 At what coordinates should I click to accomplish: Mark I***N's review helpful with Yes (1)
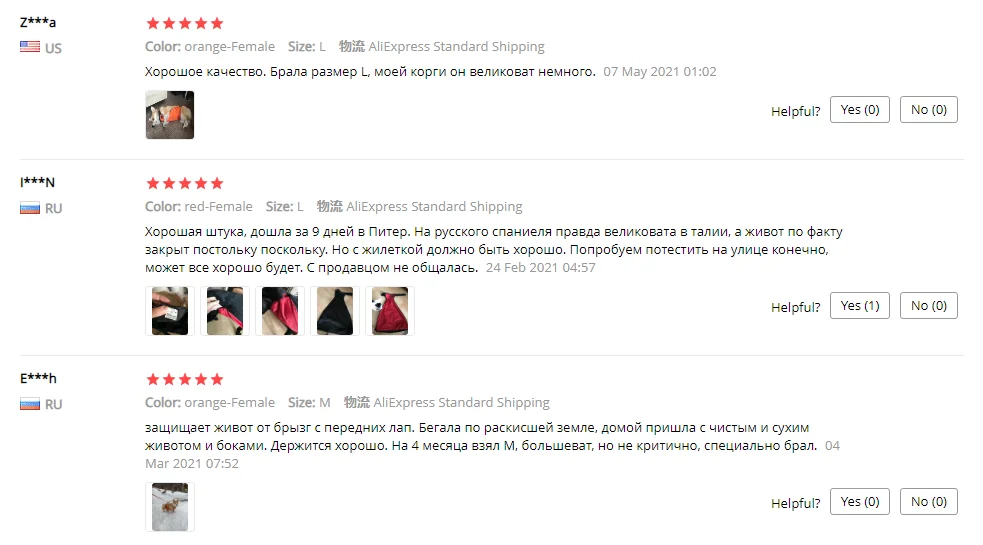859,305
